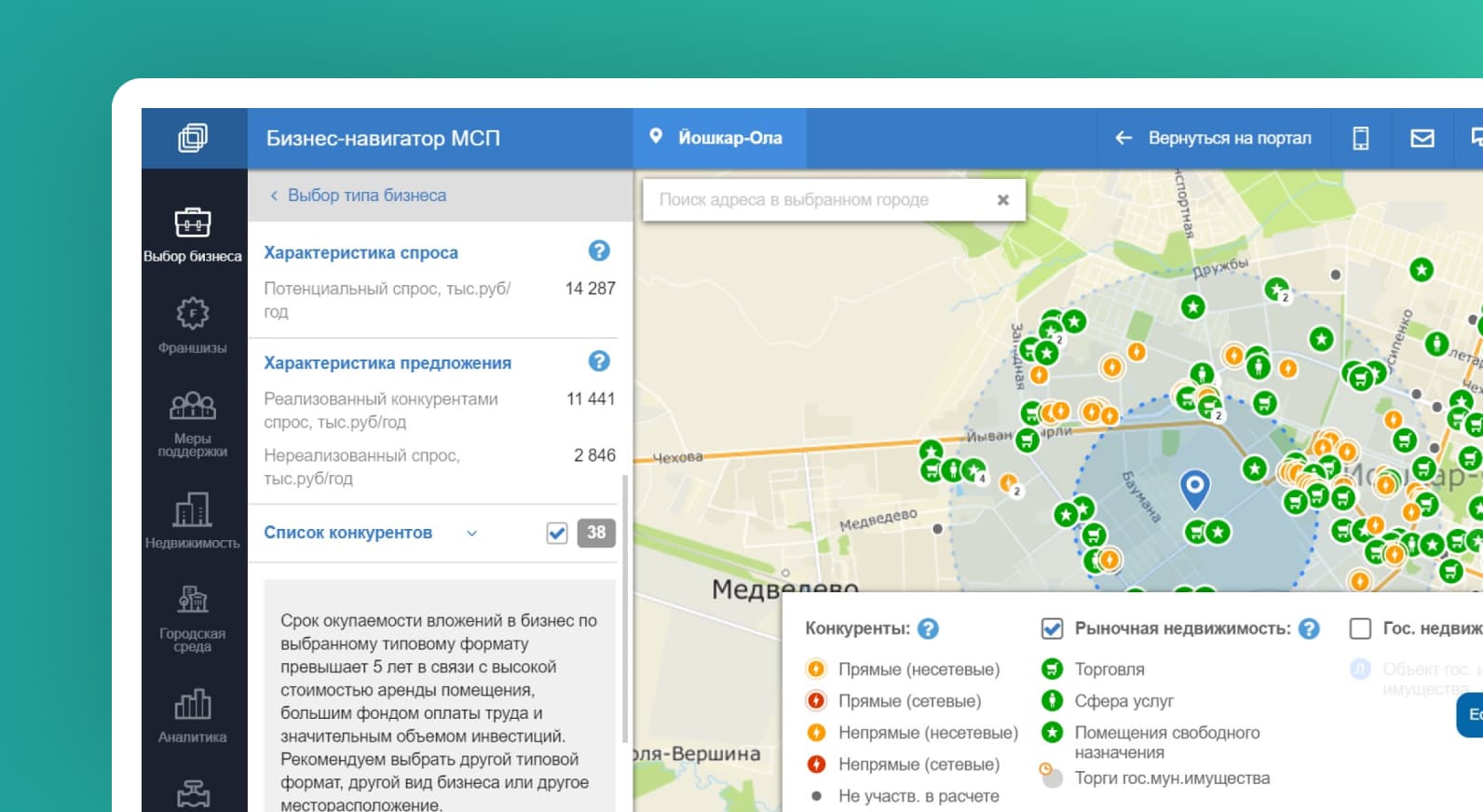Image resolution: width=1483 pixels, height=812 pixels.
Task: Click the location pin icon beside Йошкар-Ола
Action: coord(656,136)
